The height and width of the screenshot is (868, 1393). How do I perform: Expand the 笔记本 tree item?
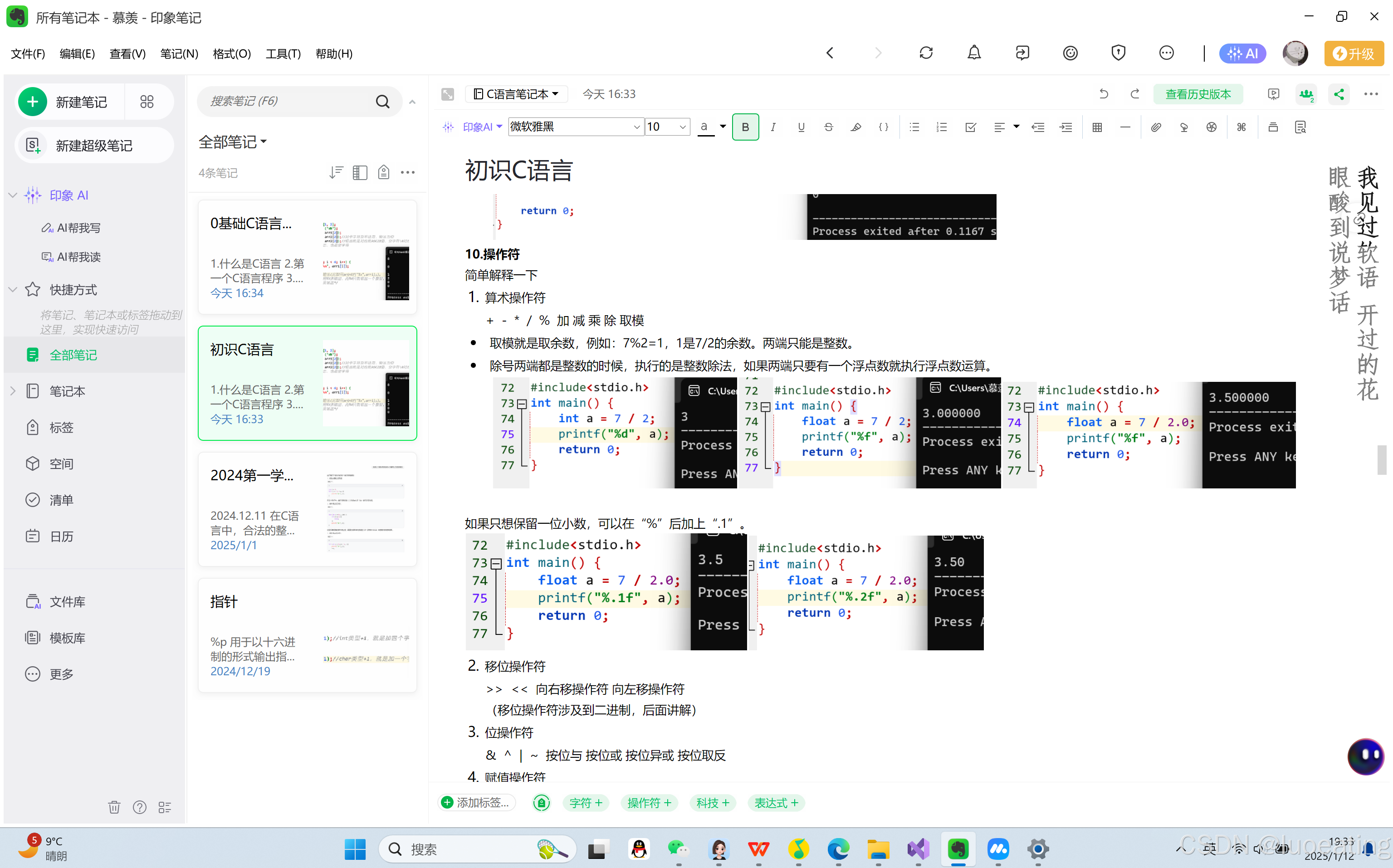(13, 391)
